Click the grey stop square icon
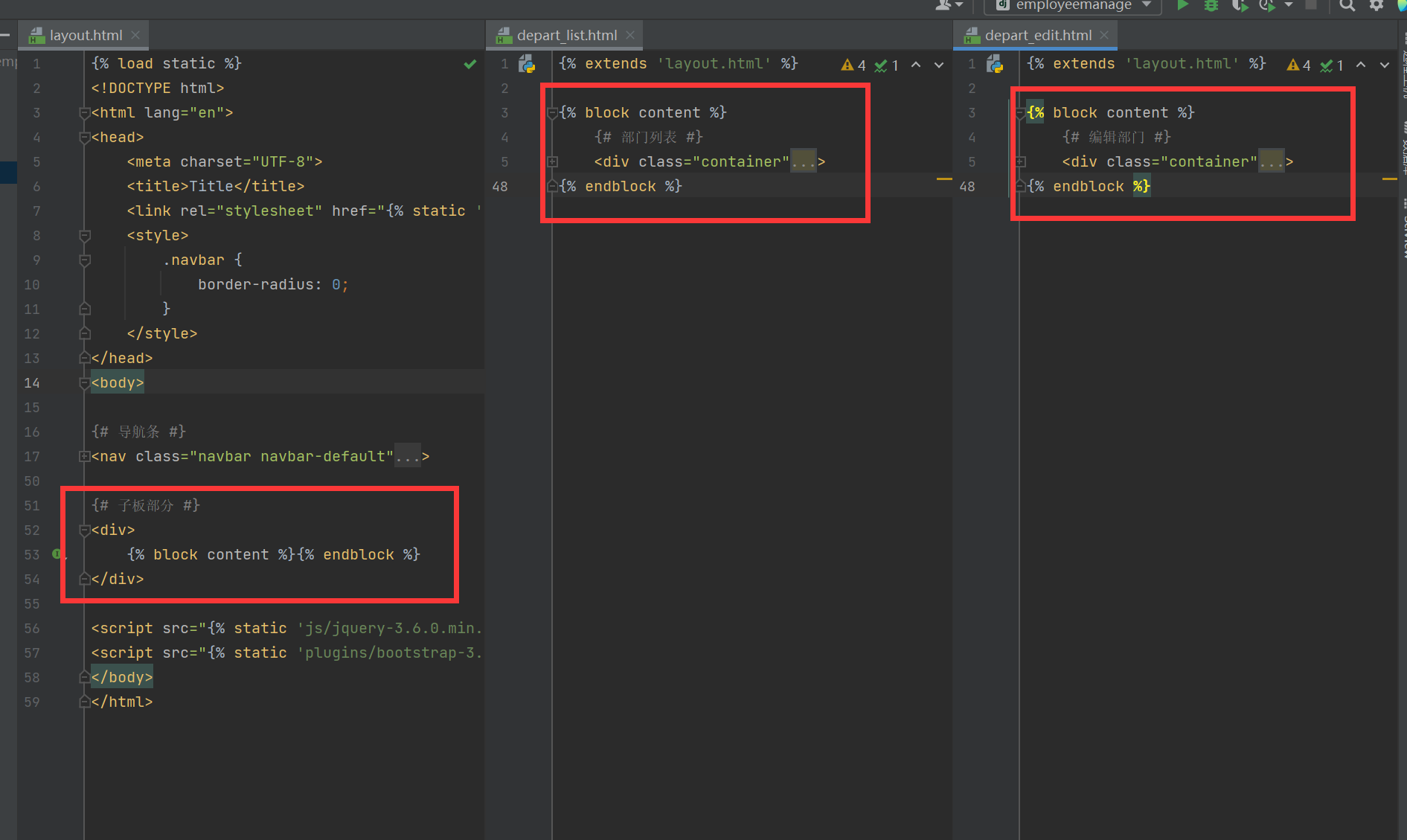1407x840 pixels. pyautogui.click(x=1312, y=5)
